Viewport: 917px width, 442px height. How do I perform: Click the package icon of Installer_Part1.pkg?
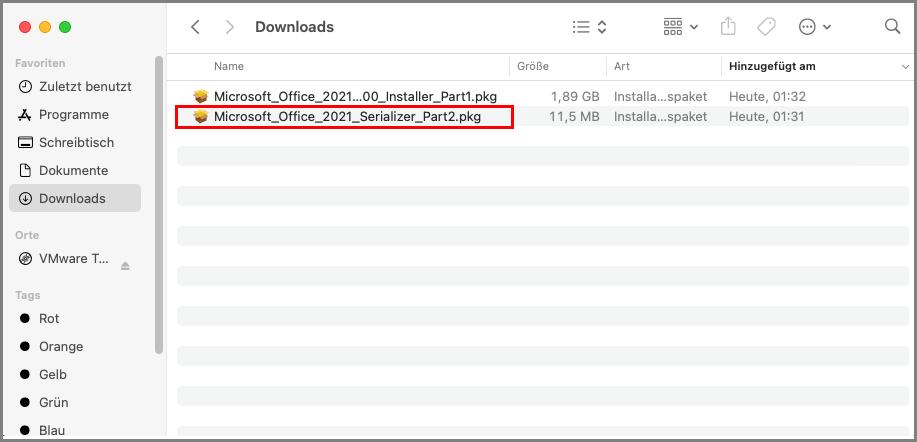click(x=201, y=96)
